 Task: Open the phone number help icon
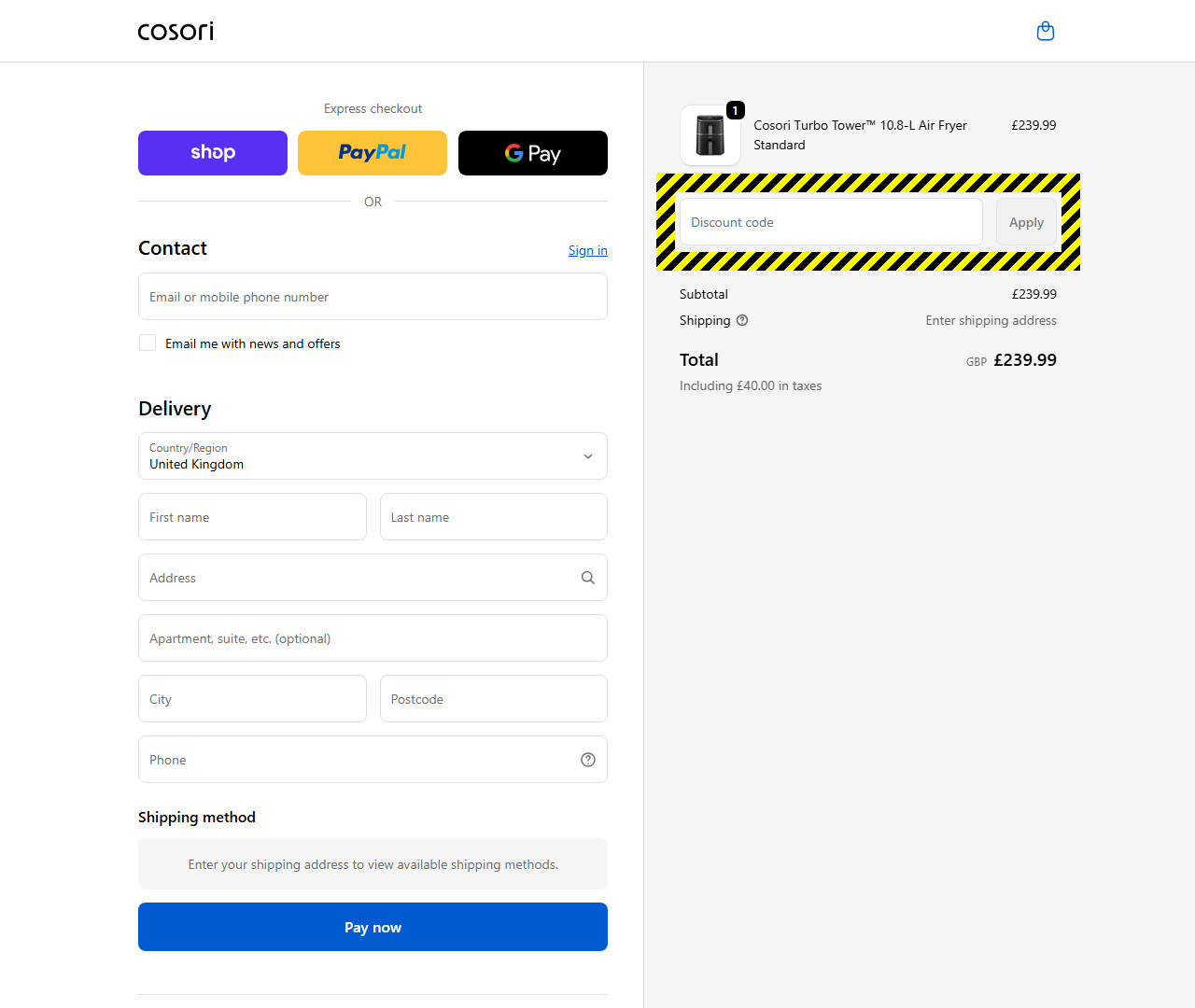point(587,759)
